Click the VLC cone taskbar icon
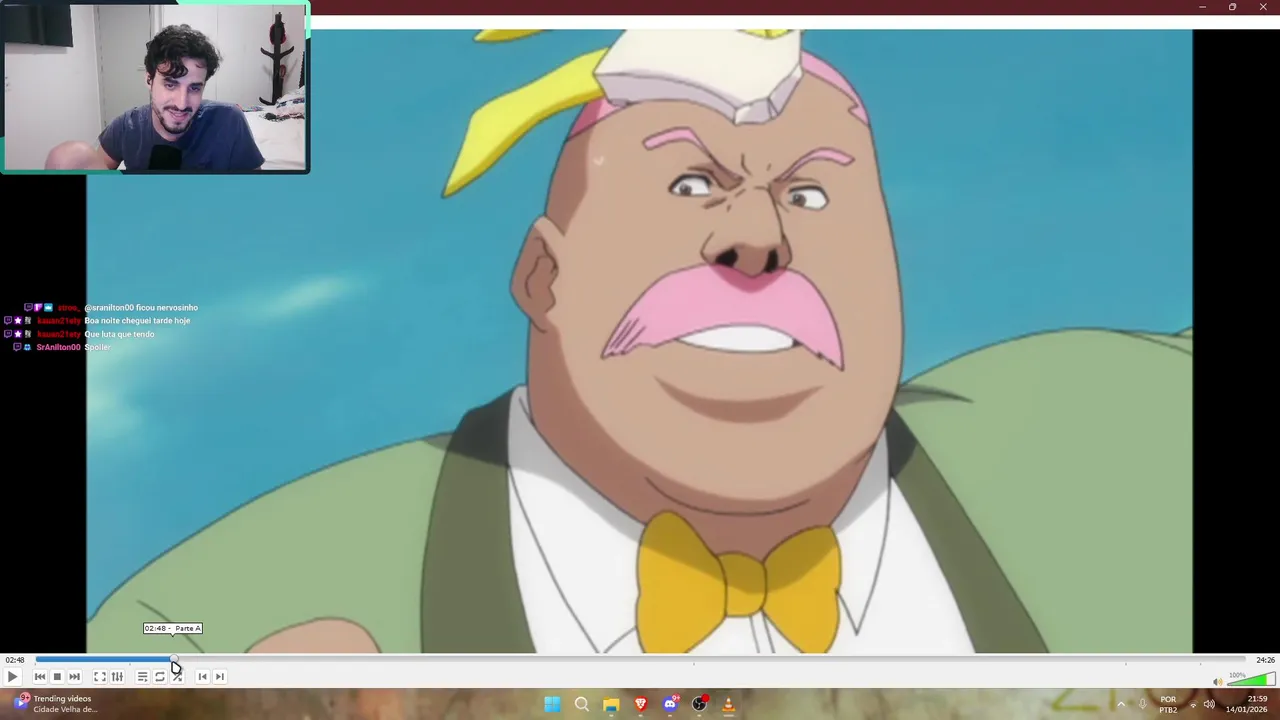The image size is (1280, 720). tap(728, 704)
